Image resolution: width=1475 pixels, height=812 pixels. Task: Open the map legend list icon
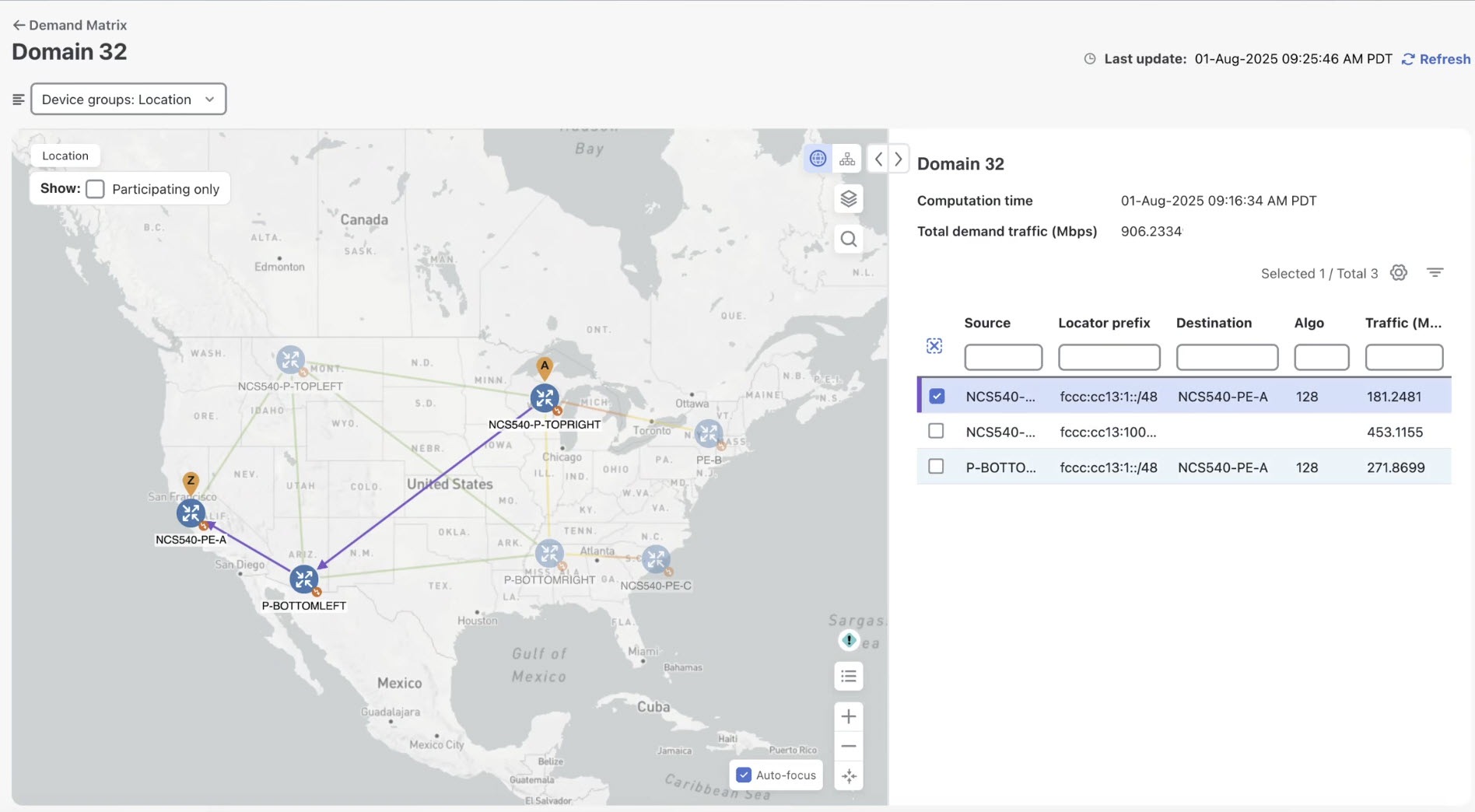click(x=848, y=676)
